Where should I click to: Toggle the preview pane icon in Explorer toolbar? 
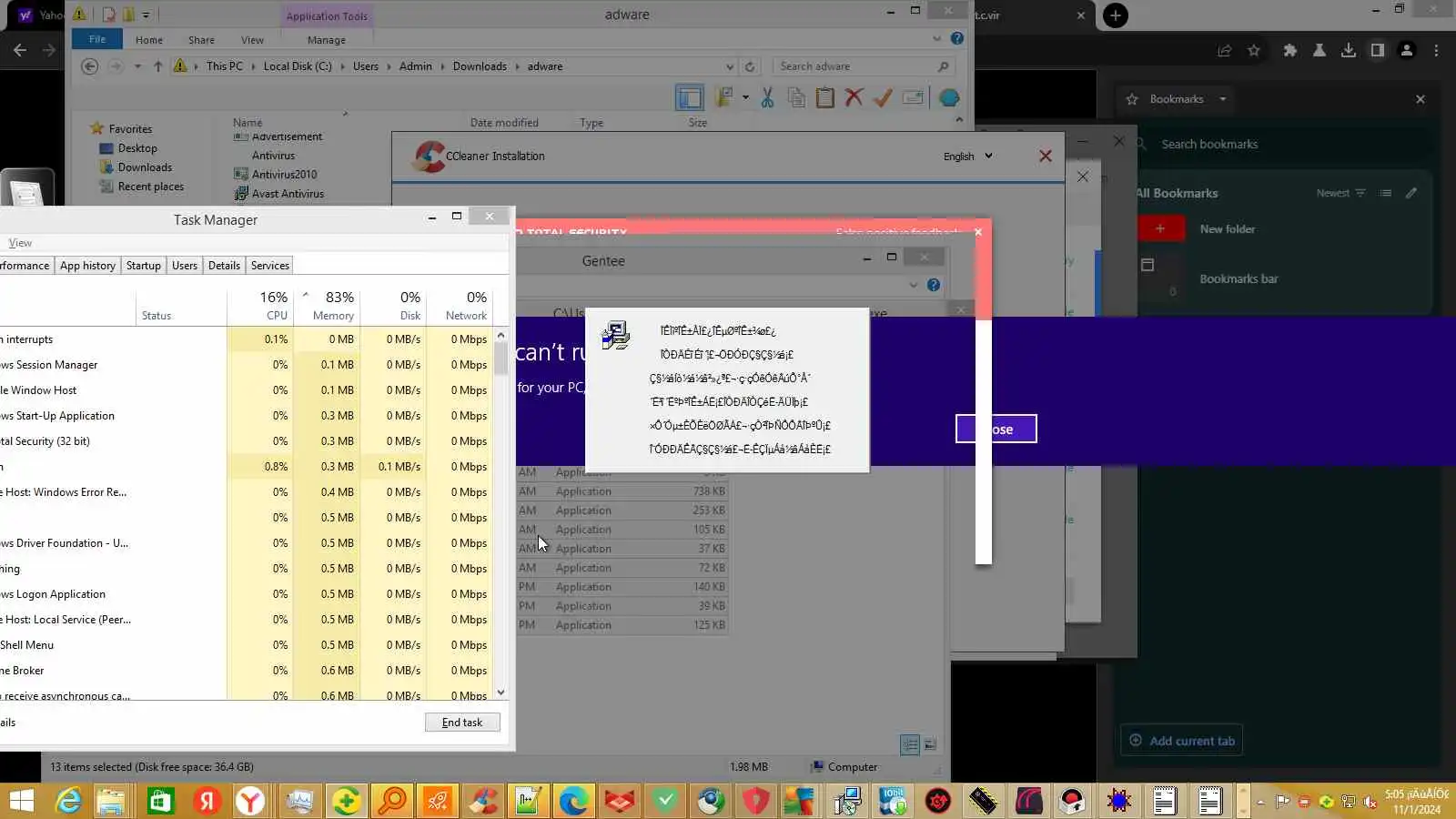690,98
